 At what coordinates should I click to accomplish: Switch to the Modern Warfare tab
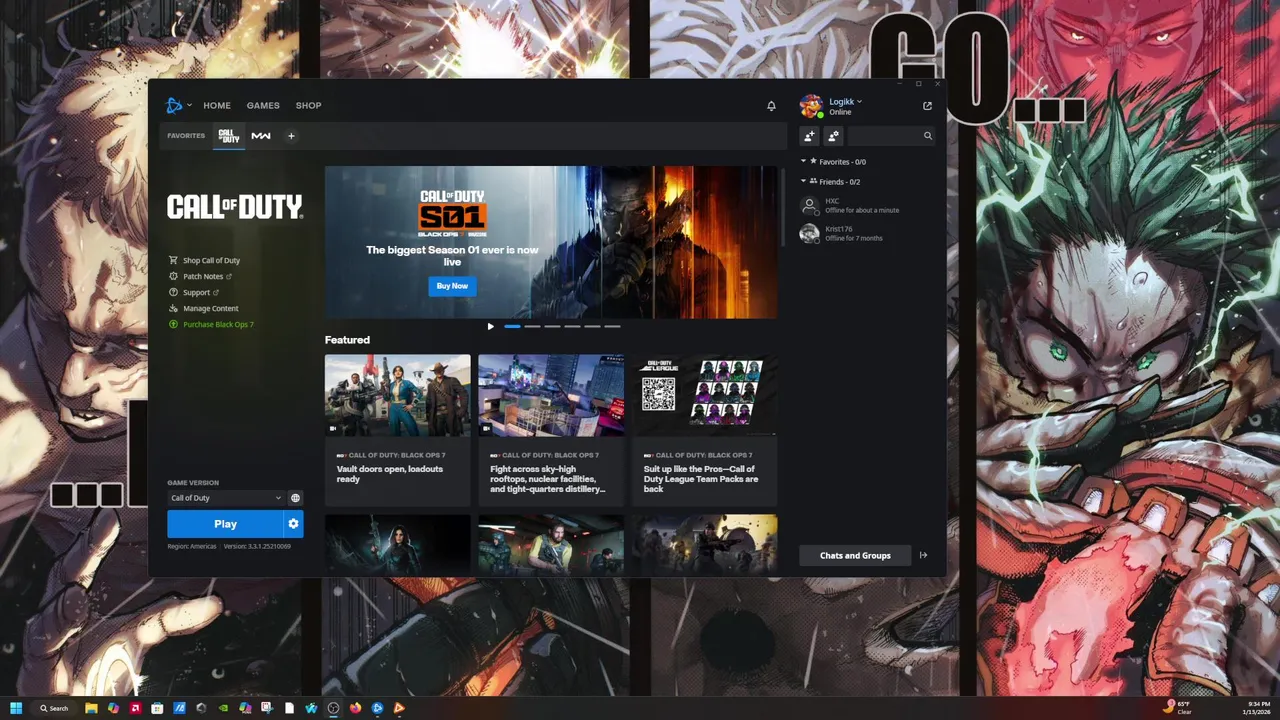tap(261, 136)
